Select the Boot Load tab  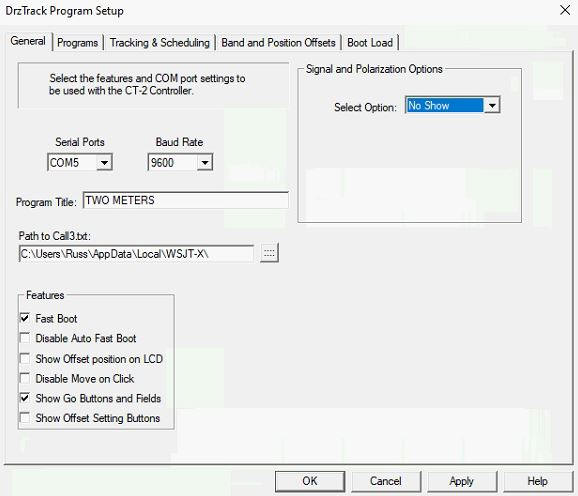coord(370,43)
